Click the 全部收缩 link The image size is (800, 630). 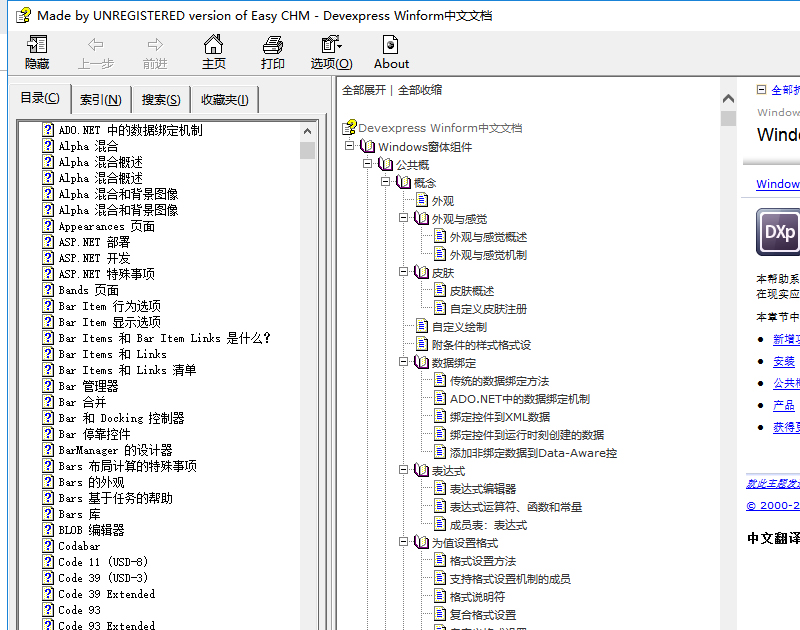[x=420, y=90]
